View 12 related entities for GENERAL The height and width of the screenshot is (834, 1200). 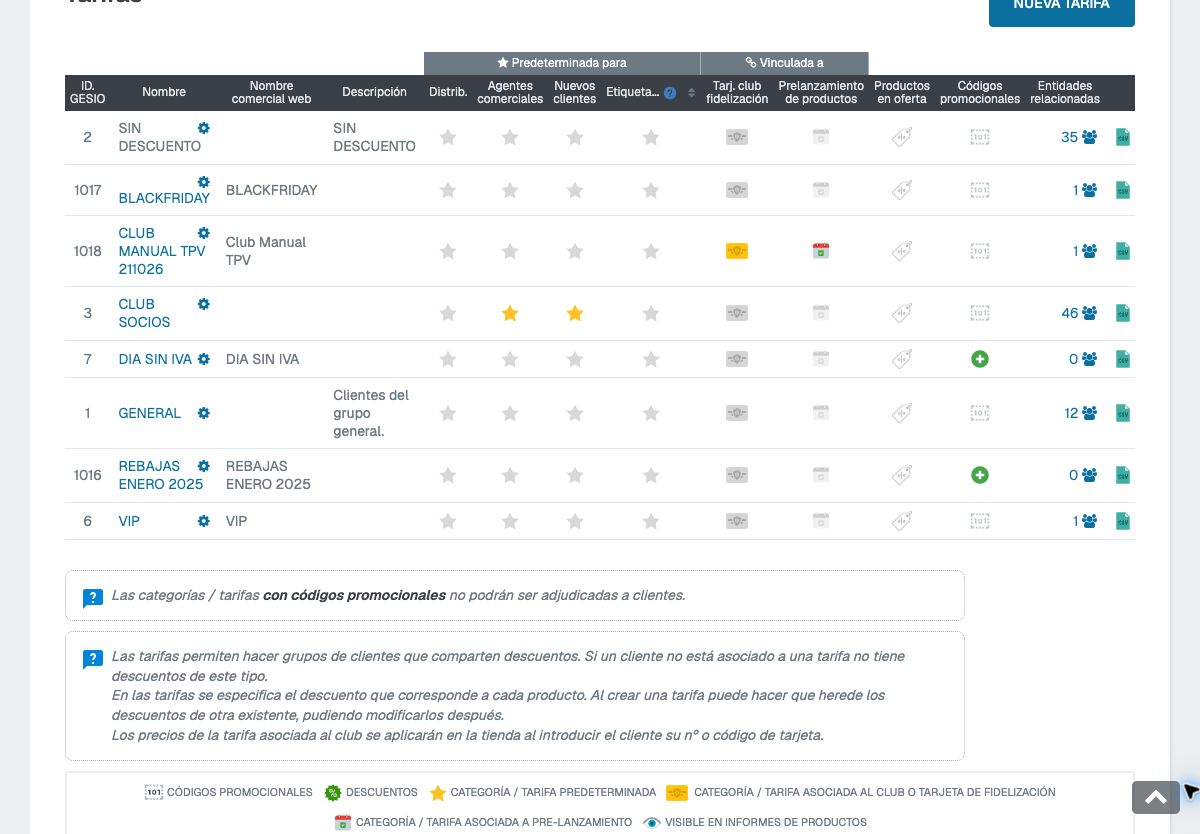1081,413
